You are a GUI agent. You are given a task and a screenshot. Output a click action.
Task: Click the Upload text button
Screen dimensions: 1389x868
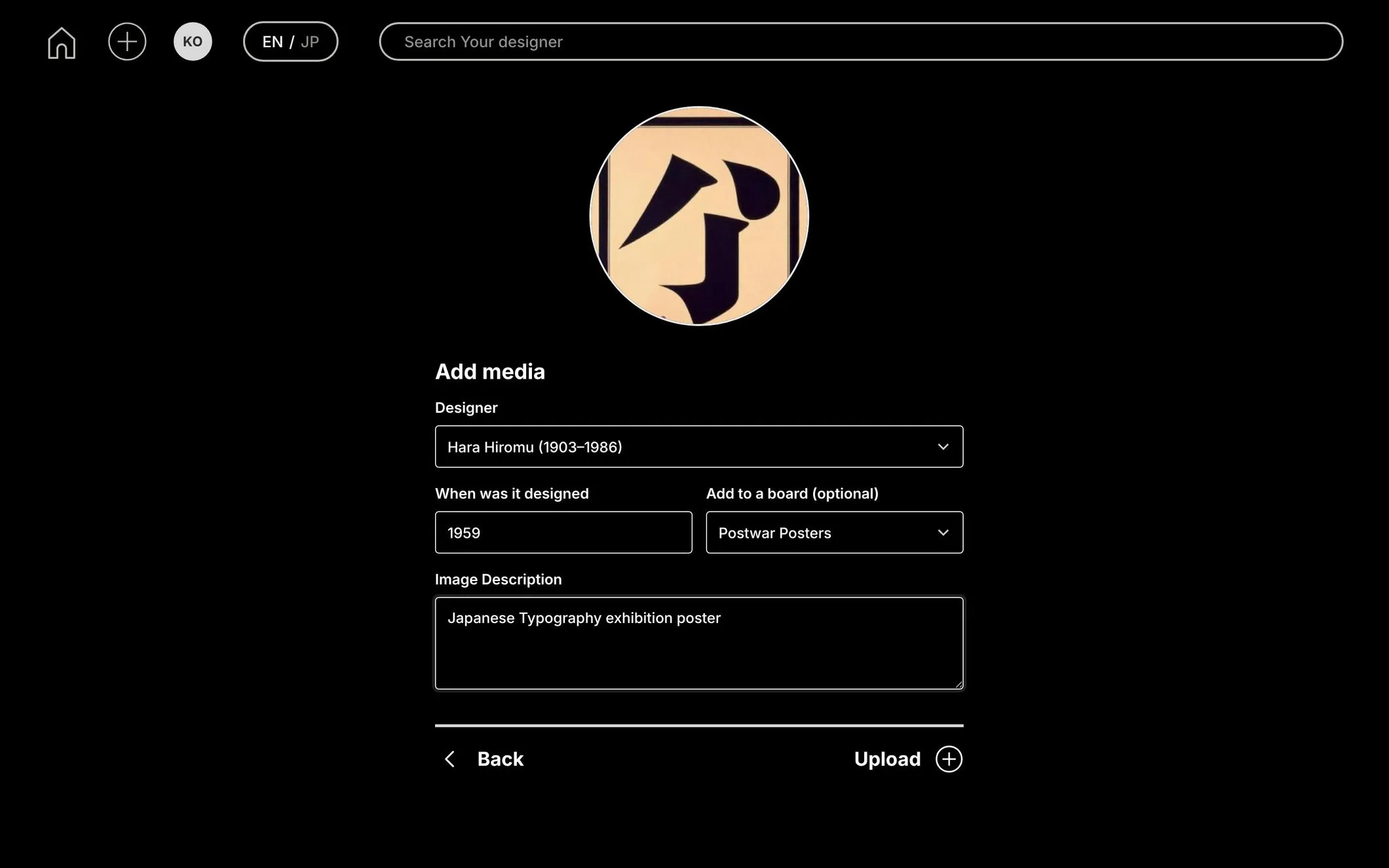(887, 759)
